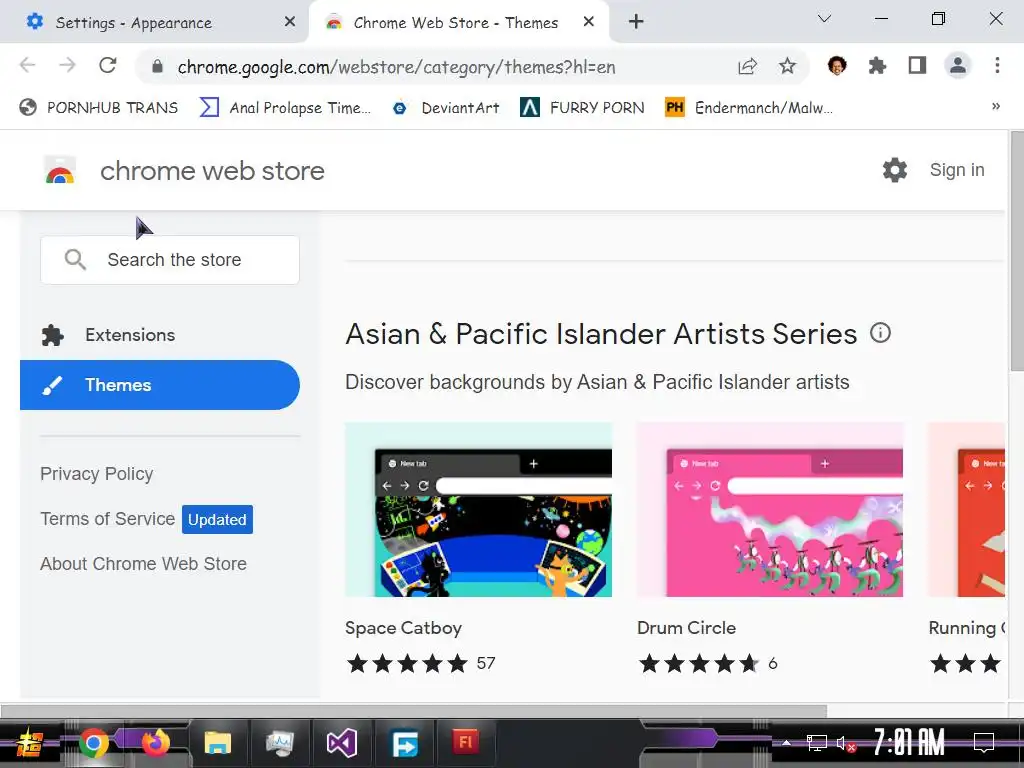This screenshot has width=1024, height=768.
Task: Click the Asian & Pacific Islander Artists Series heading
Action: point(601,334)
